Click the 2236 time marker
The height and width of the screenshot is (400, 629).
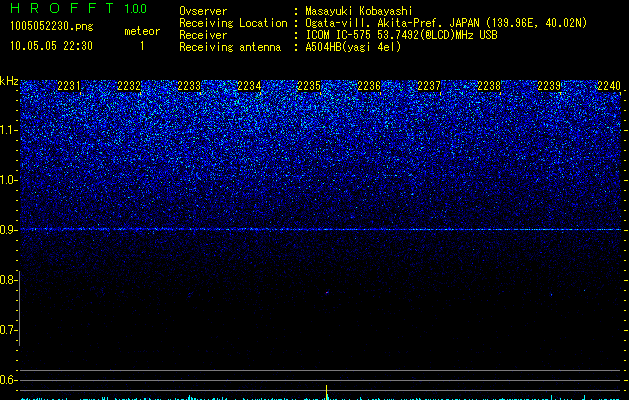pos(369,86)
